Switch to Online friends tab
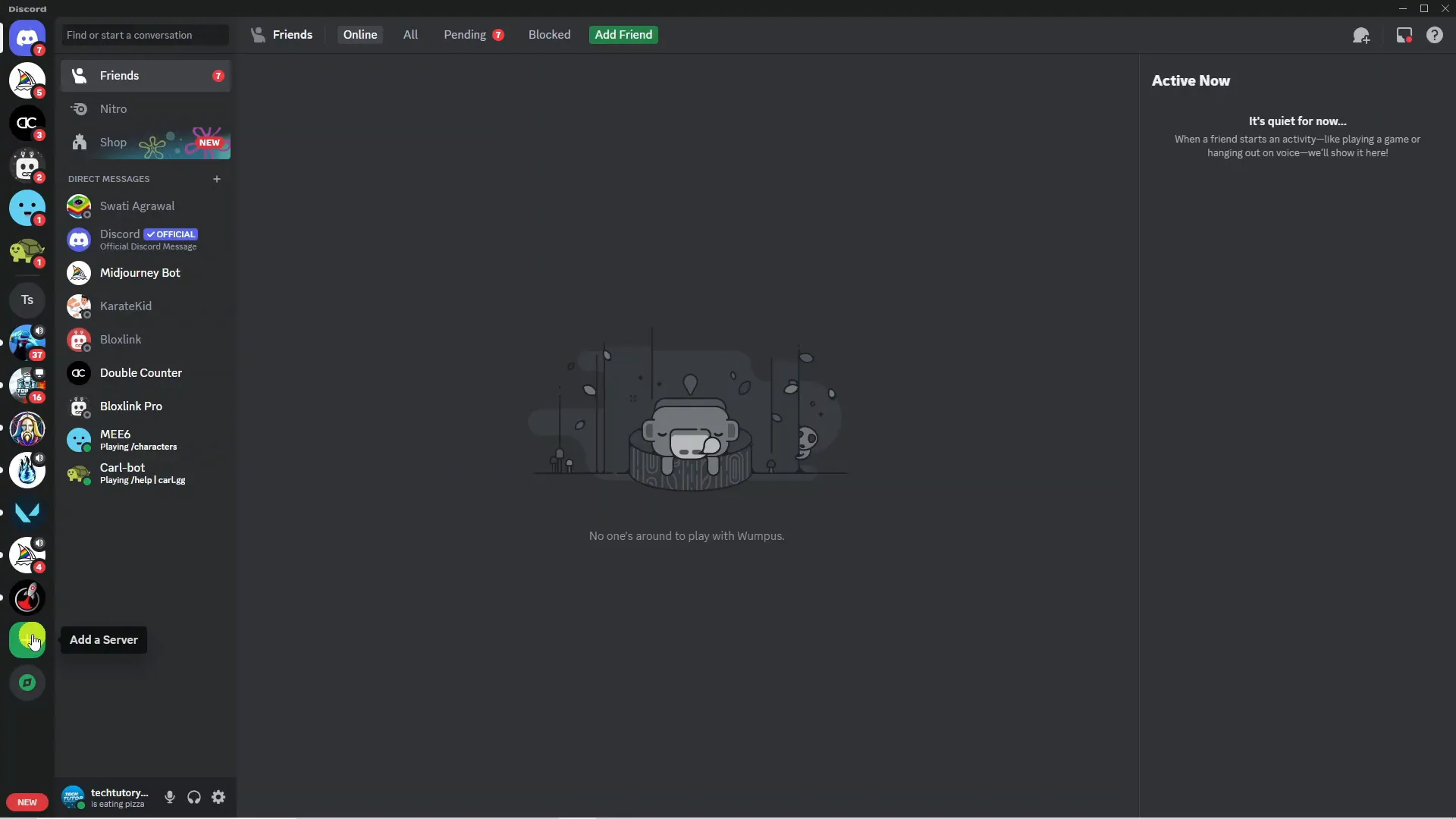The height and width of the screenshot is (819, 1456). tap(359, 34)
